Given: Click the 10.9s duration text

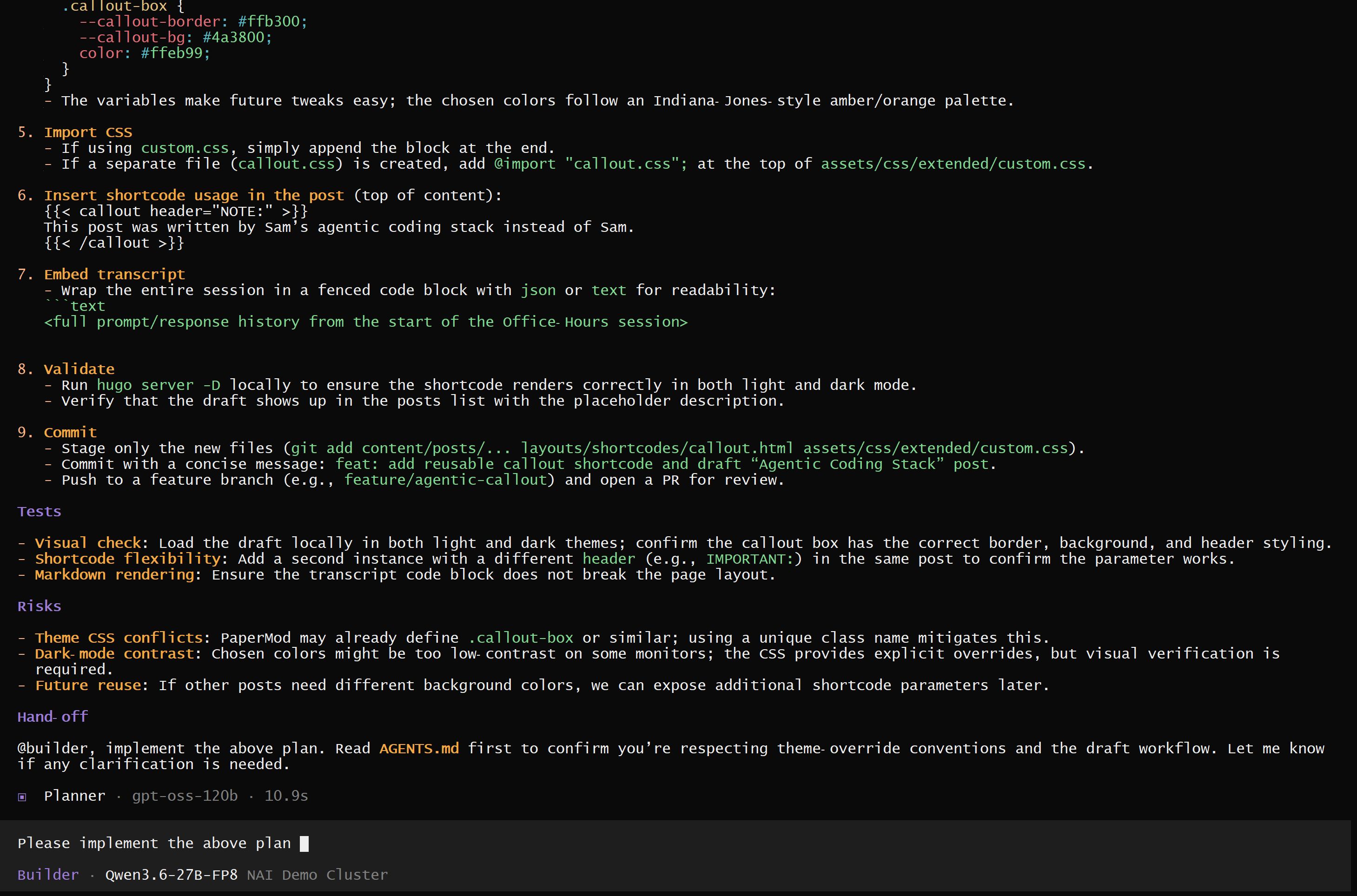Looking at the screenshot, I should tap(286, 796).
